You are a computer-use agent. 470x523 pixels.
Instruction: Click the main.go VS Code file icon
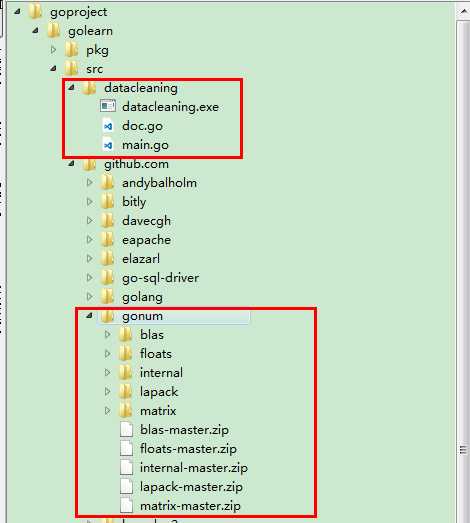point(108,145)
